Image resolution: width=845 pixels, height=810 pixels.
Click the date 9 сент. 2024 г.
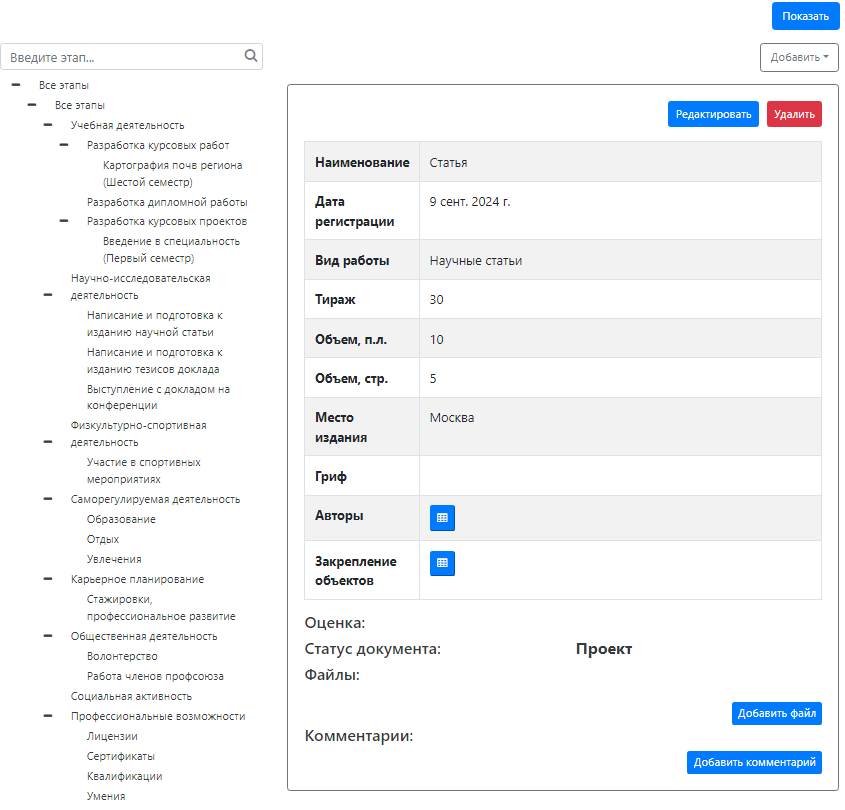(x=470, y=202)
